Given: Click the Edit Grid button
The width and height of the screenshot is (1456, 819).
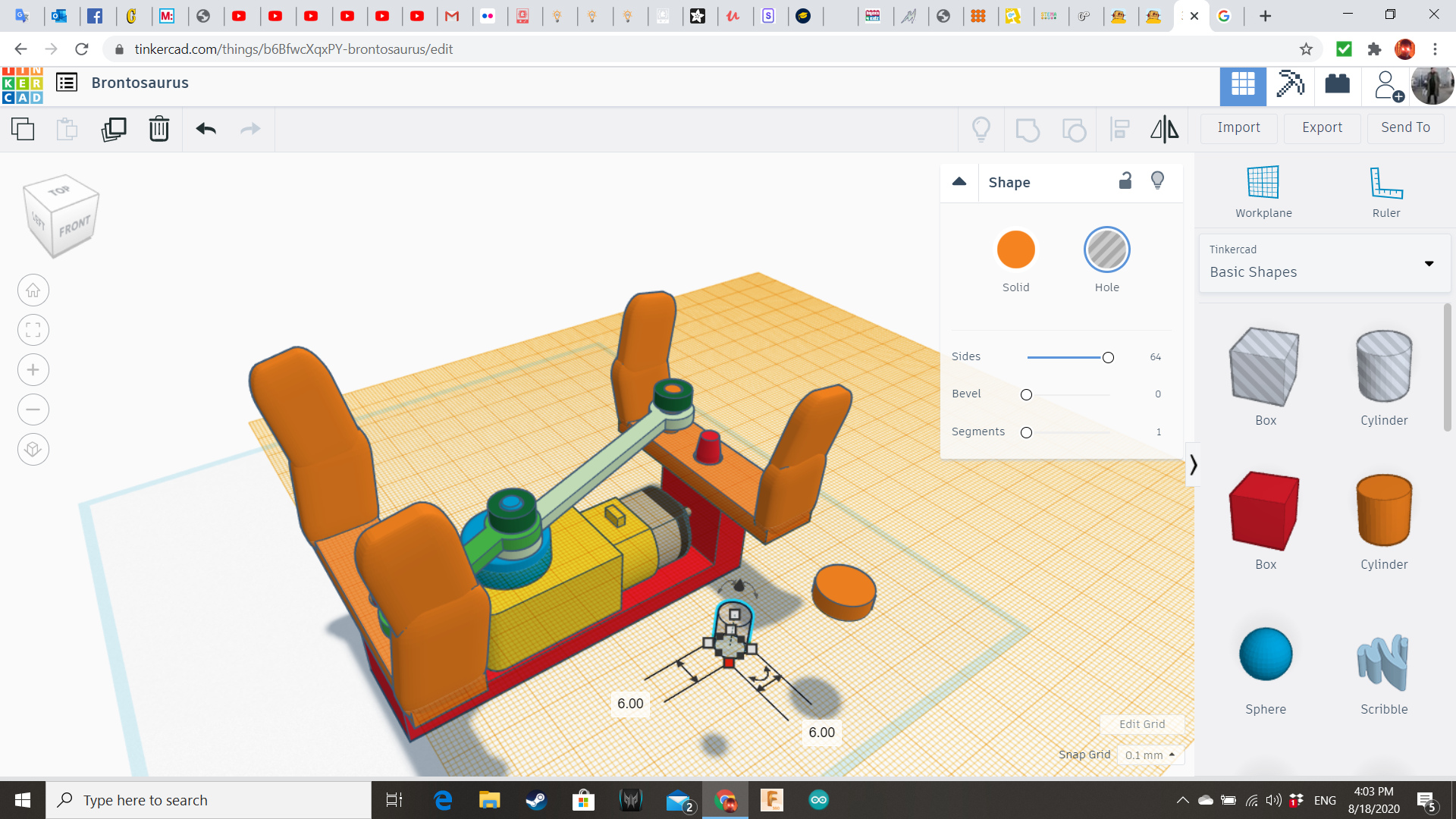Looking at the screenshot, I should coord(1141,724).
